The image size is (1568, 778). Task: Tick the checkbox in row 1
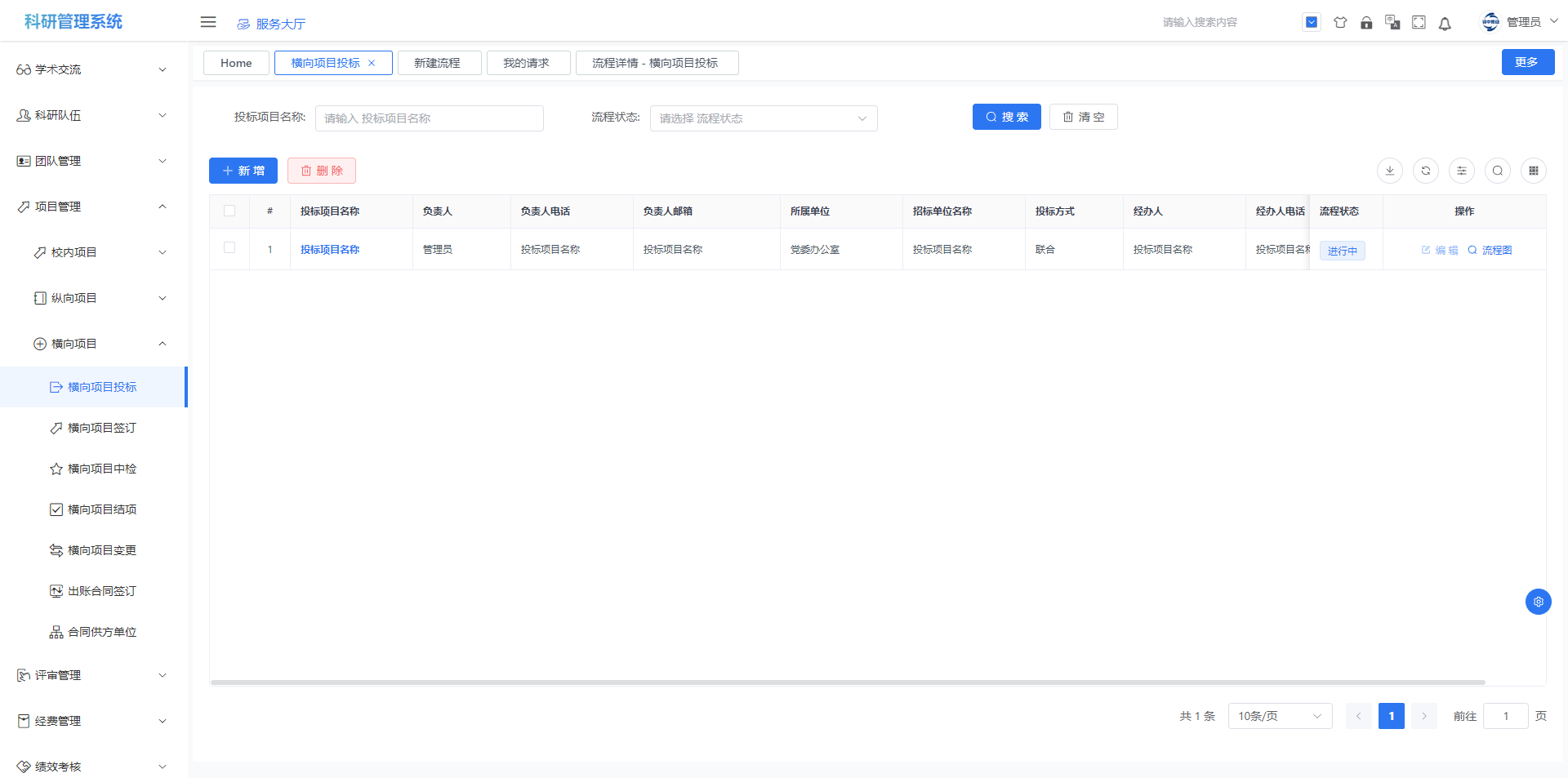point(229,248)
